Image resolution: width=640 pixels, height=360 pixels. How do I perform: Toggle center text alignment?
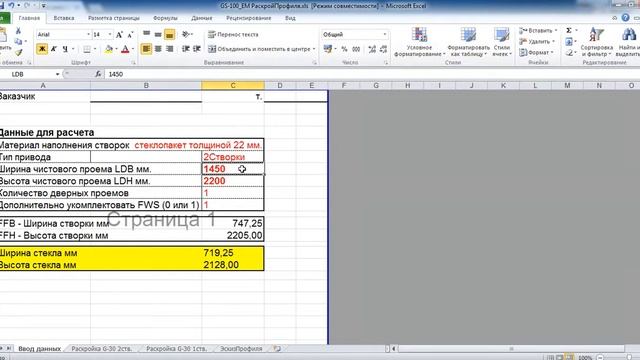click(158, 49)
